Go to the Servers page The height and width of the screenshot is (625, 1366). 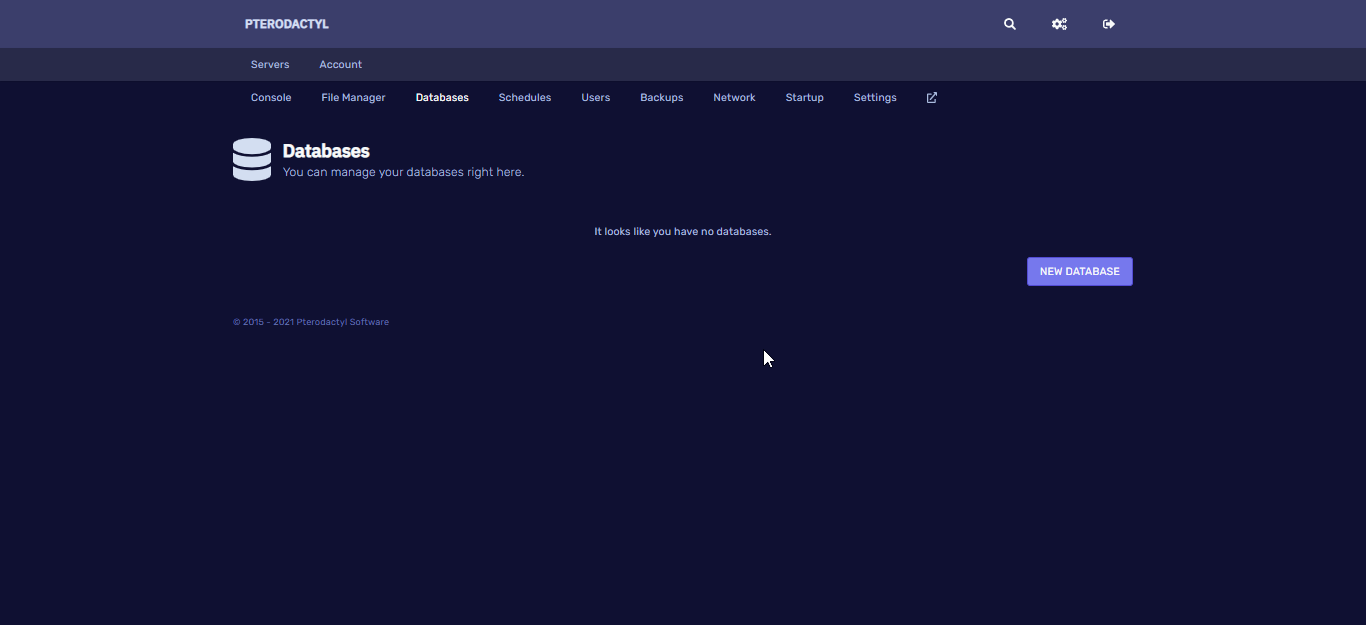(270, 65)
